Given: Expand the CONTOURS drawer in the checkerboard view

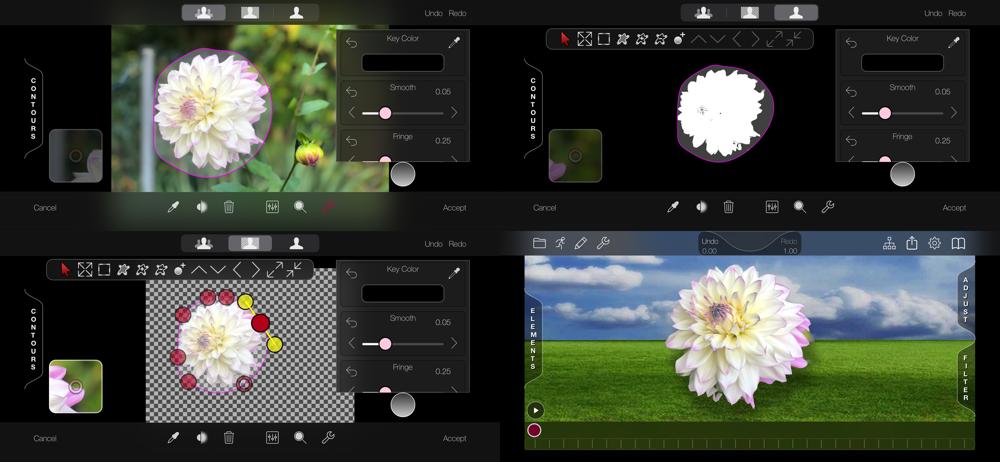Looking at the screenshot, I should [33, 339].
